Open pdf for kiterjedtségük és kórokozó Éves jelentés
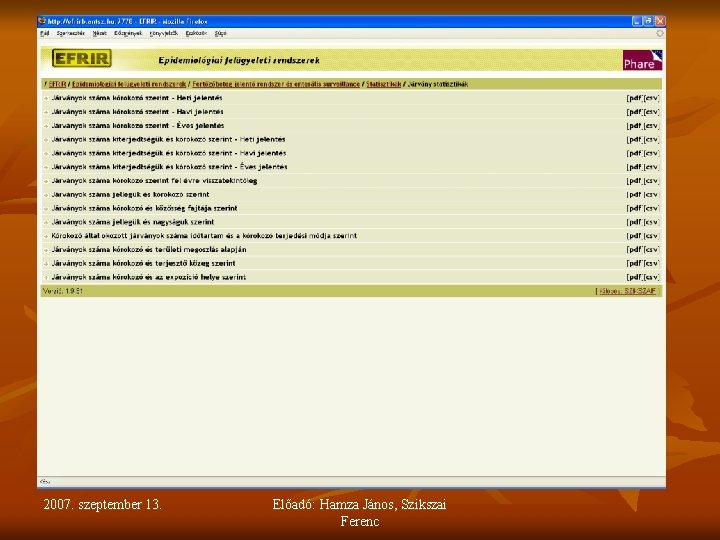 (634, 167)
